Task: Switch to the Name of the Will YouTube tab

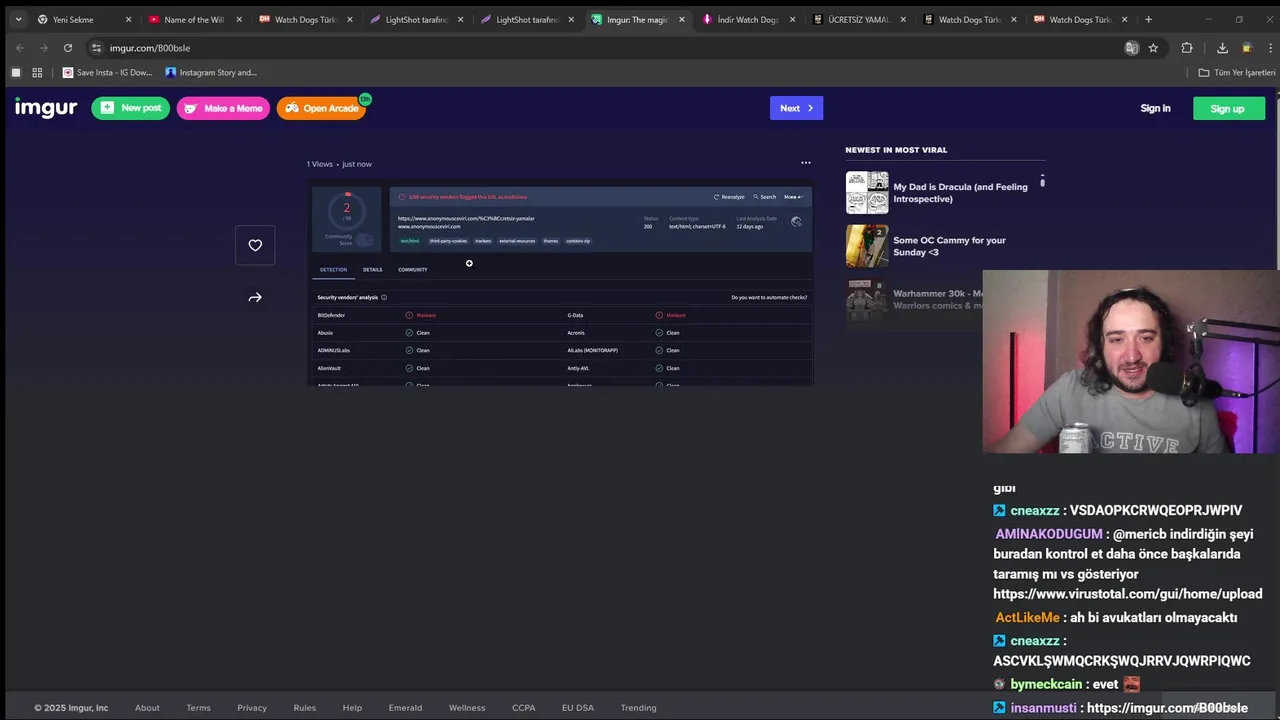Action: tap(193, 19)
